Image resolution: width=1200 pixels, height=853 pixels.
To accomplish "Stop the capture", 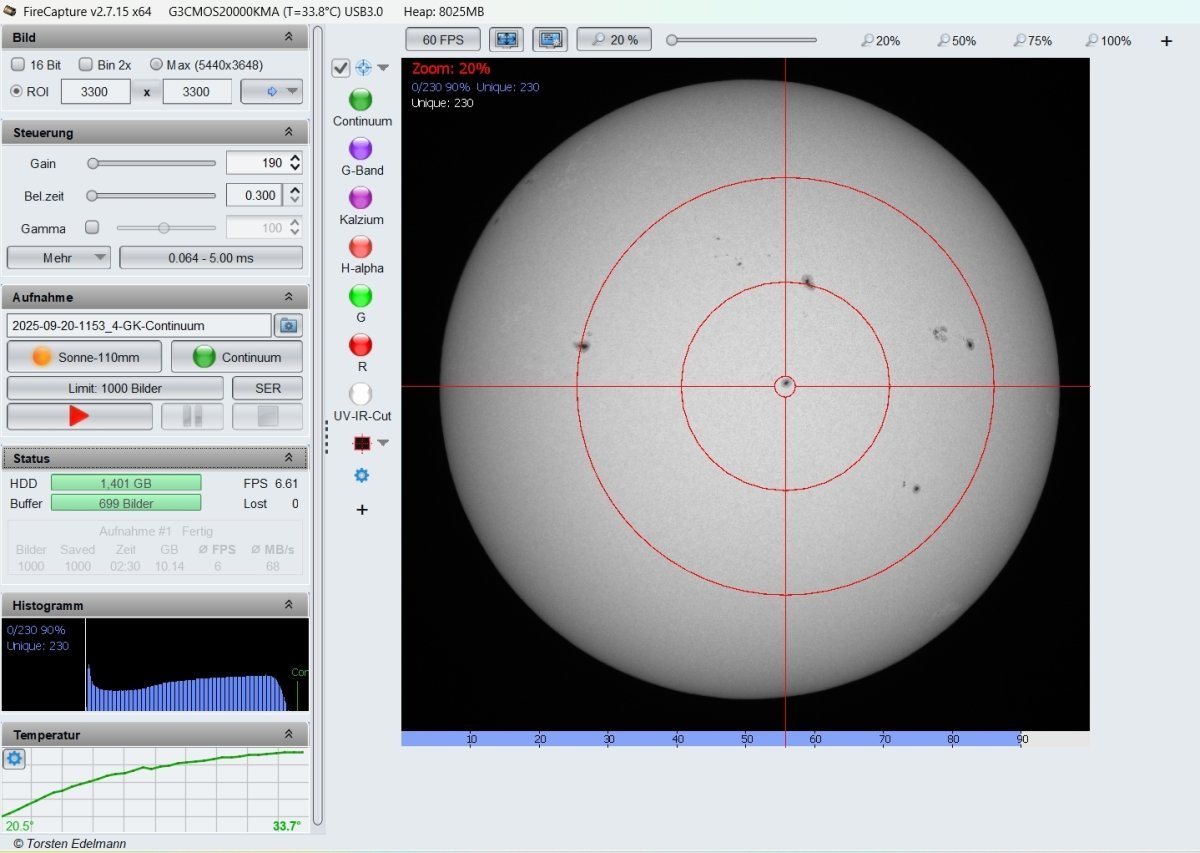I will 267,416.
